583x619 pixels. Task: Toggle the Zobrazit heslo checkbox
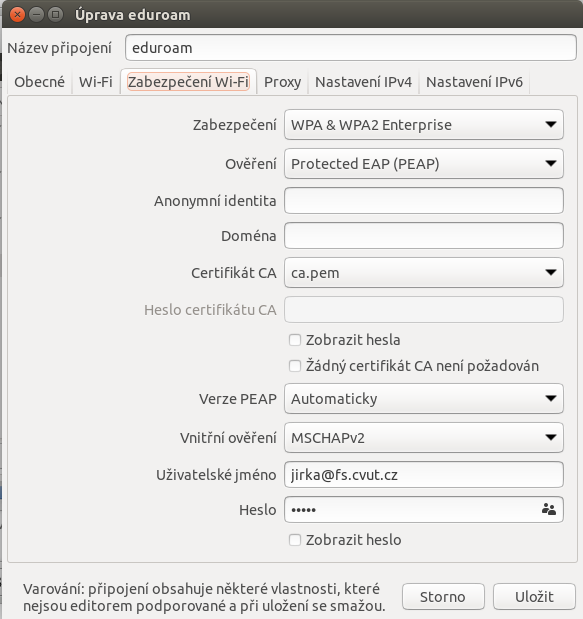295,540
